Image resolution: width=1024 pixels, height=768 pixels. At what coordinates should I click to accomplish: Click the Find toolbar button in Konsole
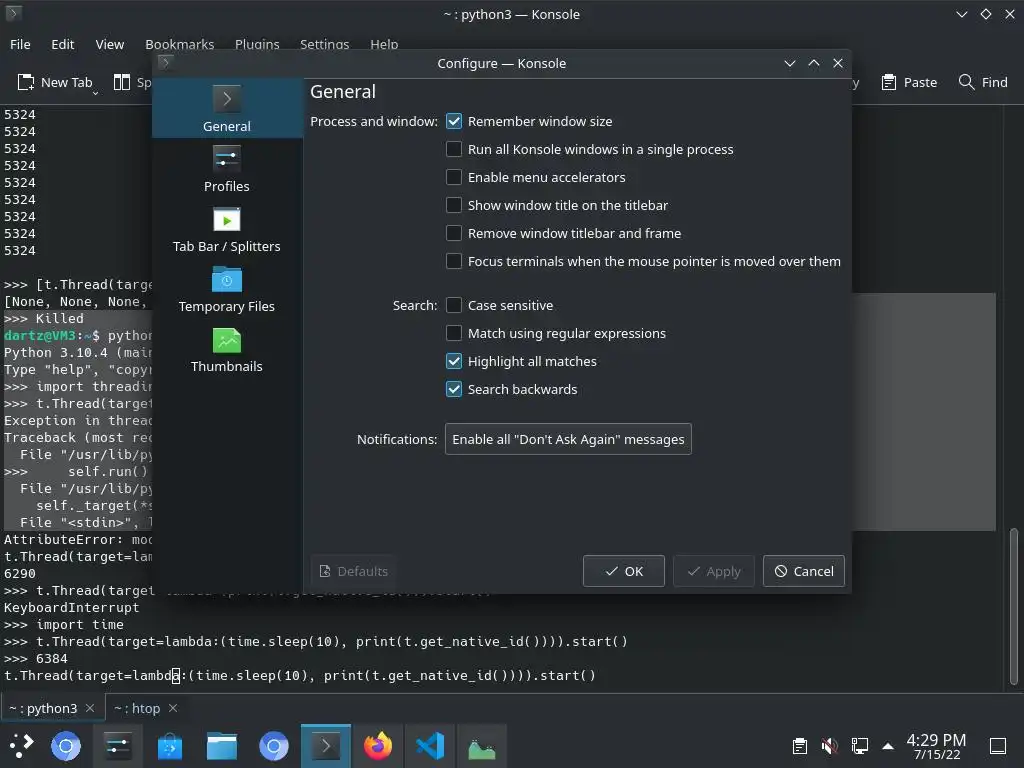983,82
